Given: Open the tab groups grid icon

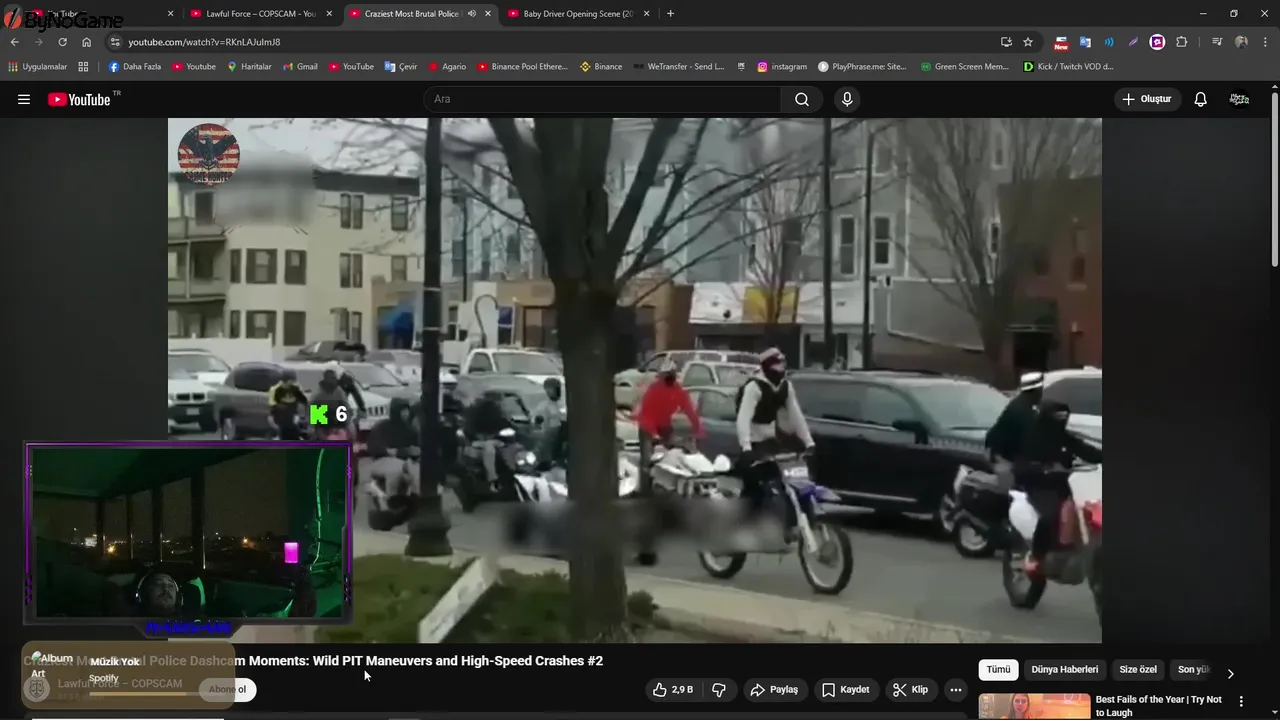Looking at the screenshot, I should point(83,67).
